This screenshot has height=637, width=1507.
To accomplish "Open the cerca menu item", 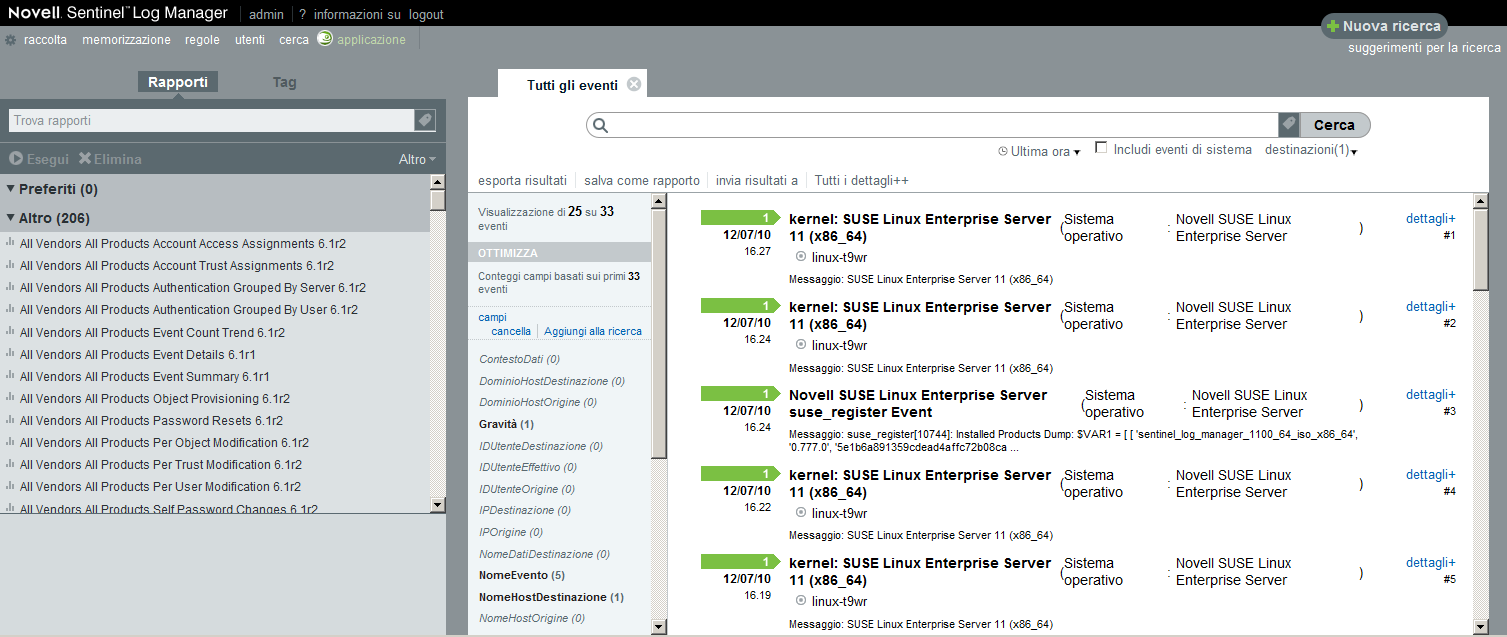I will (x=294, y=40).
